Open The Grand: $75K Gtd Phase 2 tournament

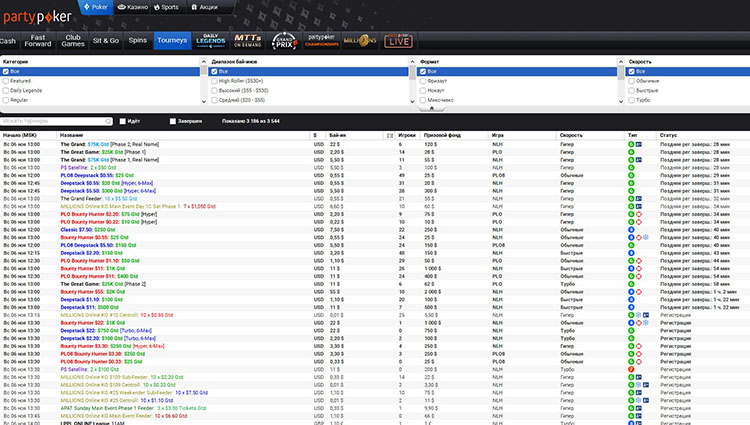coord(110,144)
